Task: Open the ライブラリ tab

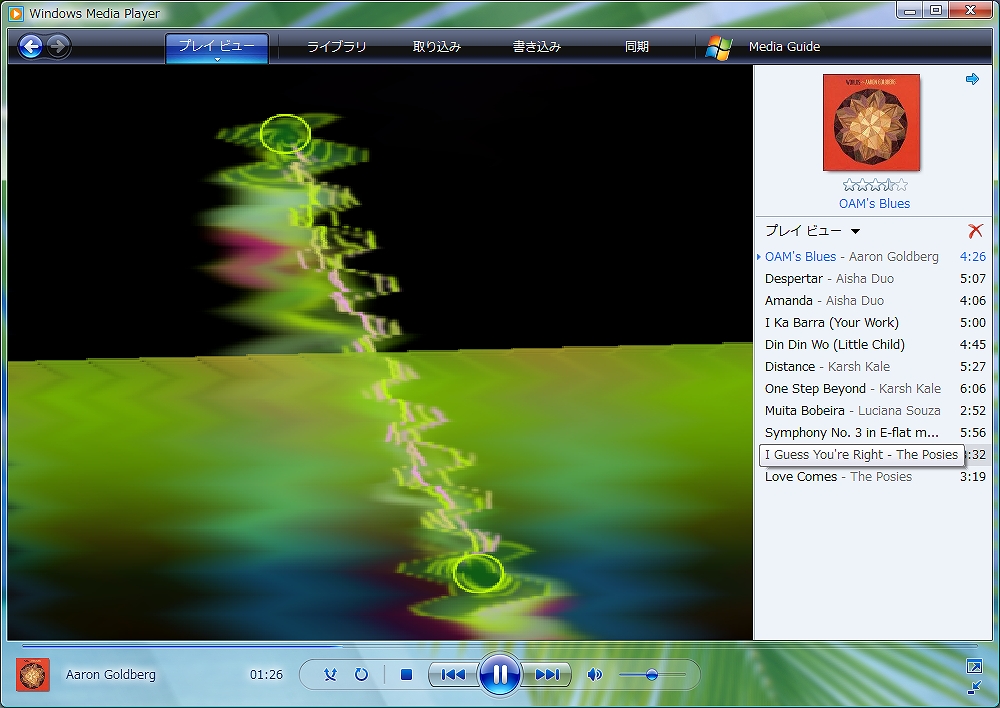Action: tap(336, 47)
